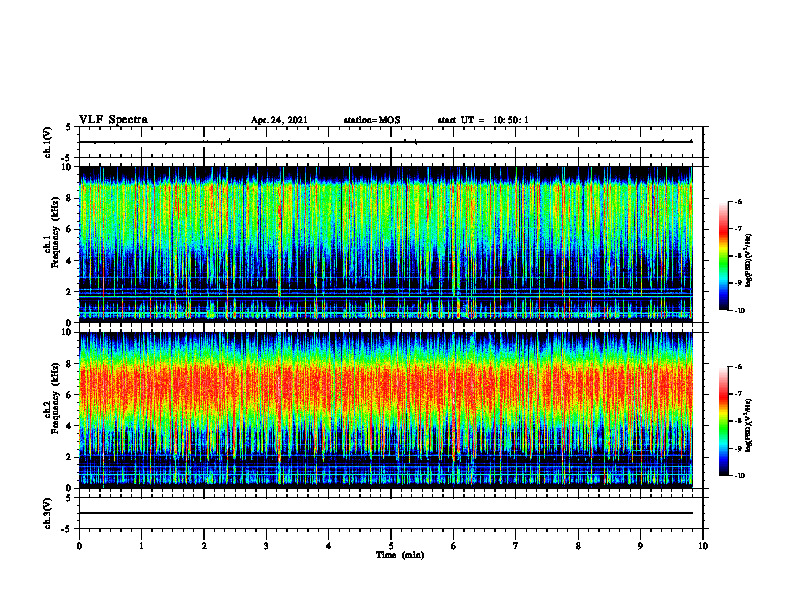The height and width of the screenshot is (612, 792).
Task: Click the ch.1 waveform trace line
Action: pos(386,142)
